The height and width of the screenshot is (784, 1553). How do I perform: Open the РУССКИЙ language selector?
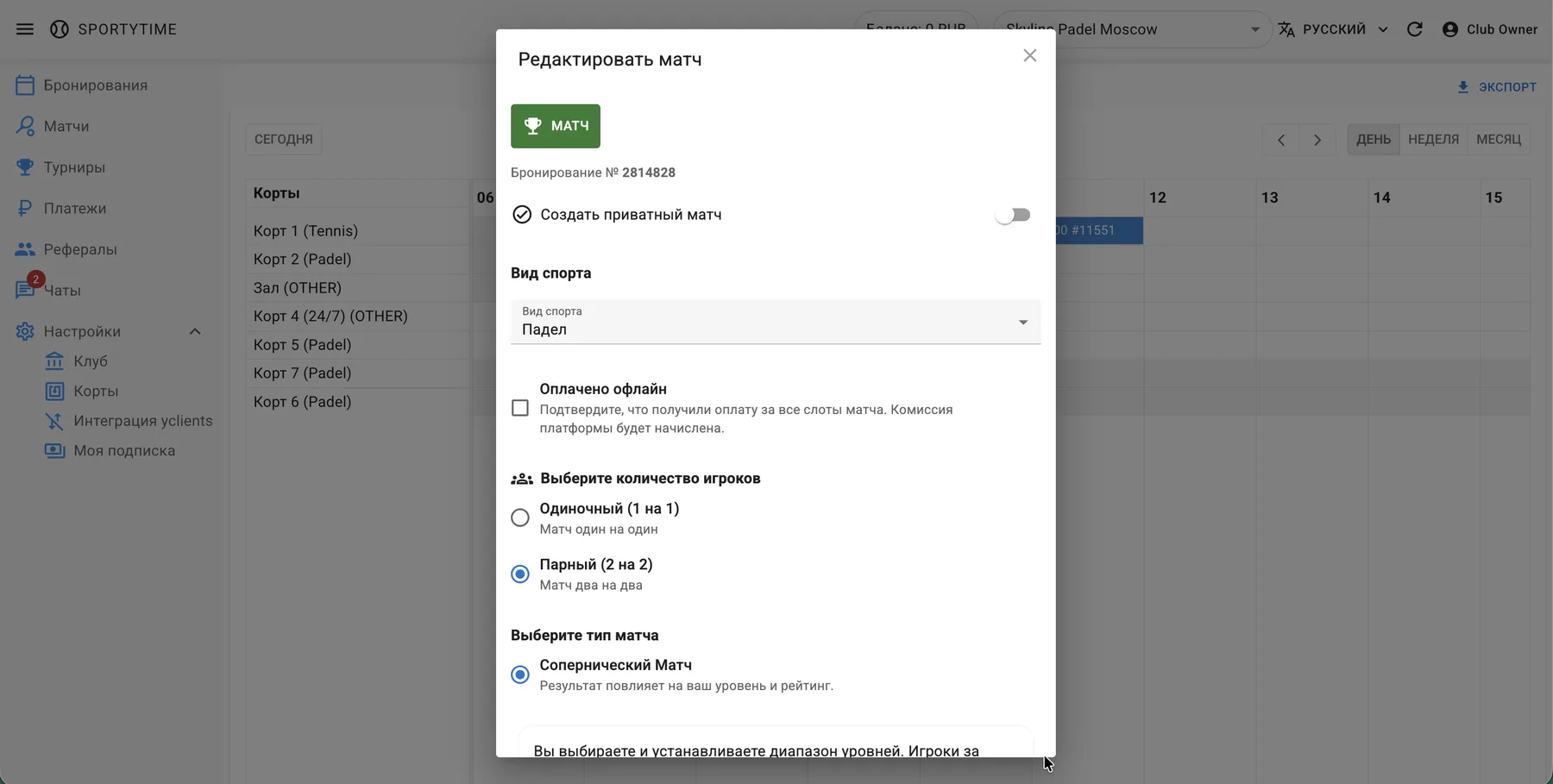coord(1333,29)
